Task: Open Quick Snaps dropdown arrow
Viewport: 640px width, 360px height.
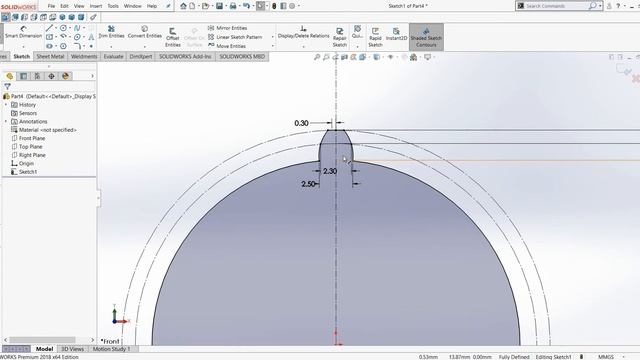Action: [358, 46]
